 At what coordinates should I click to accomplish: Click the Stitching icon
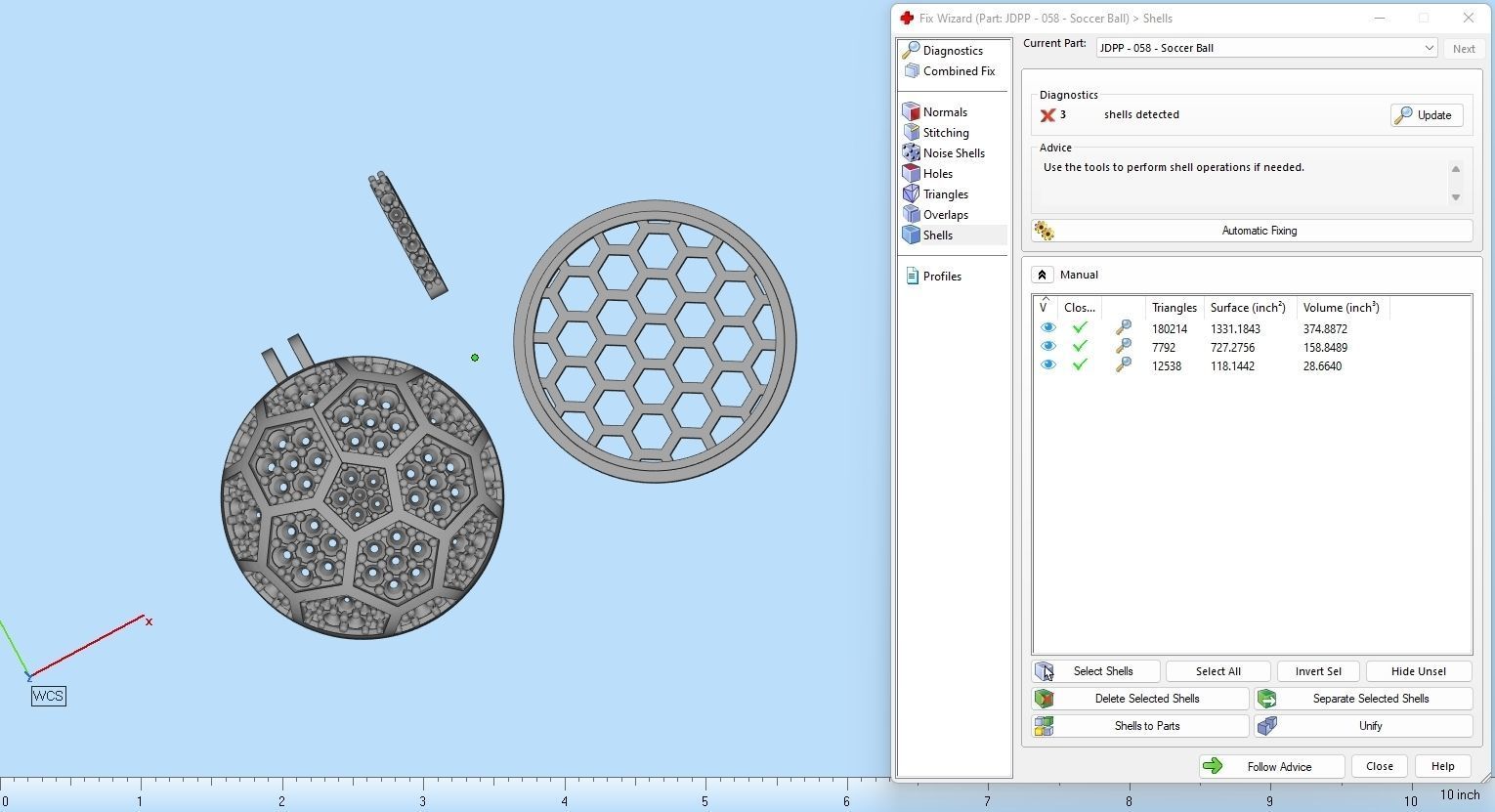tap(911, 133)
